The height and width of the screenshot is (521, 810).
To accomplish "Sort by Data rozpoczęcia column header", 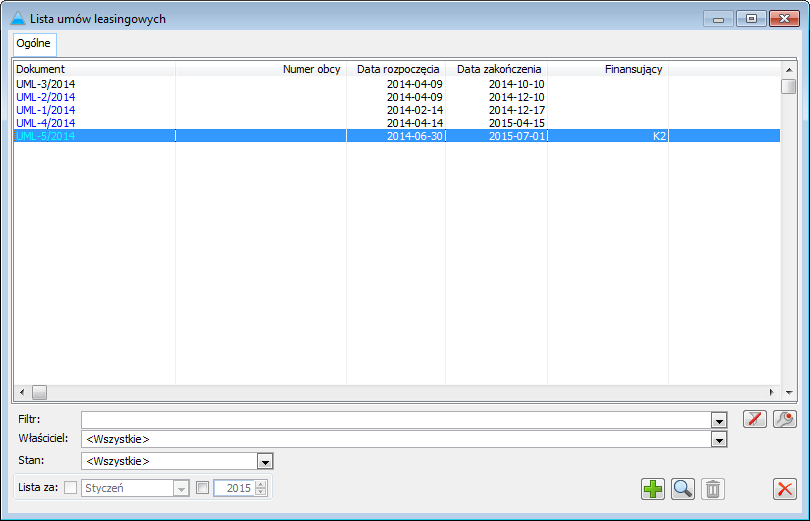I will [x=396, y=69].
